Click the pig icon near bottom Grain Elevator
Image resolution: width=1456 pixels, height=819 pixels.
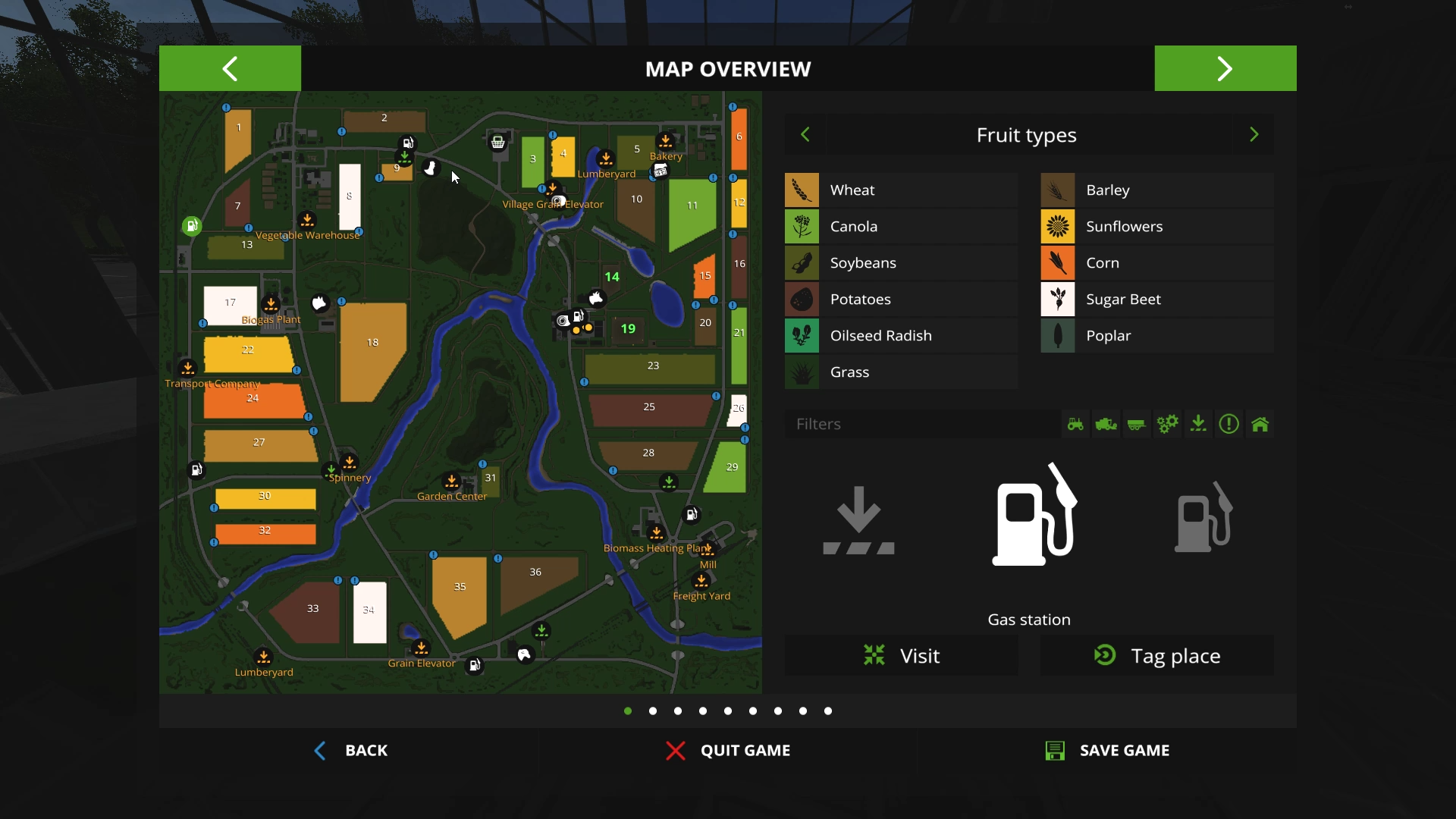tap(524, 654)
